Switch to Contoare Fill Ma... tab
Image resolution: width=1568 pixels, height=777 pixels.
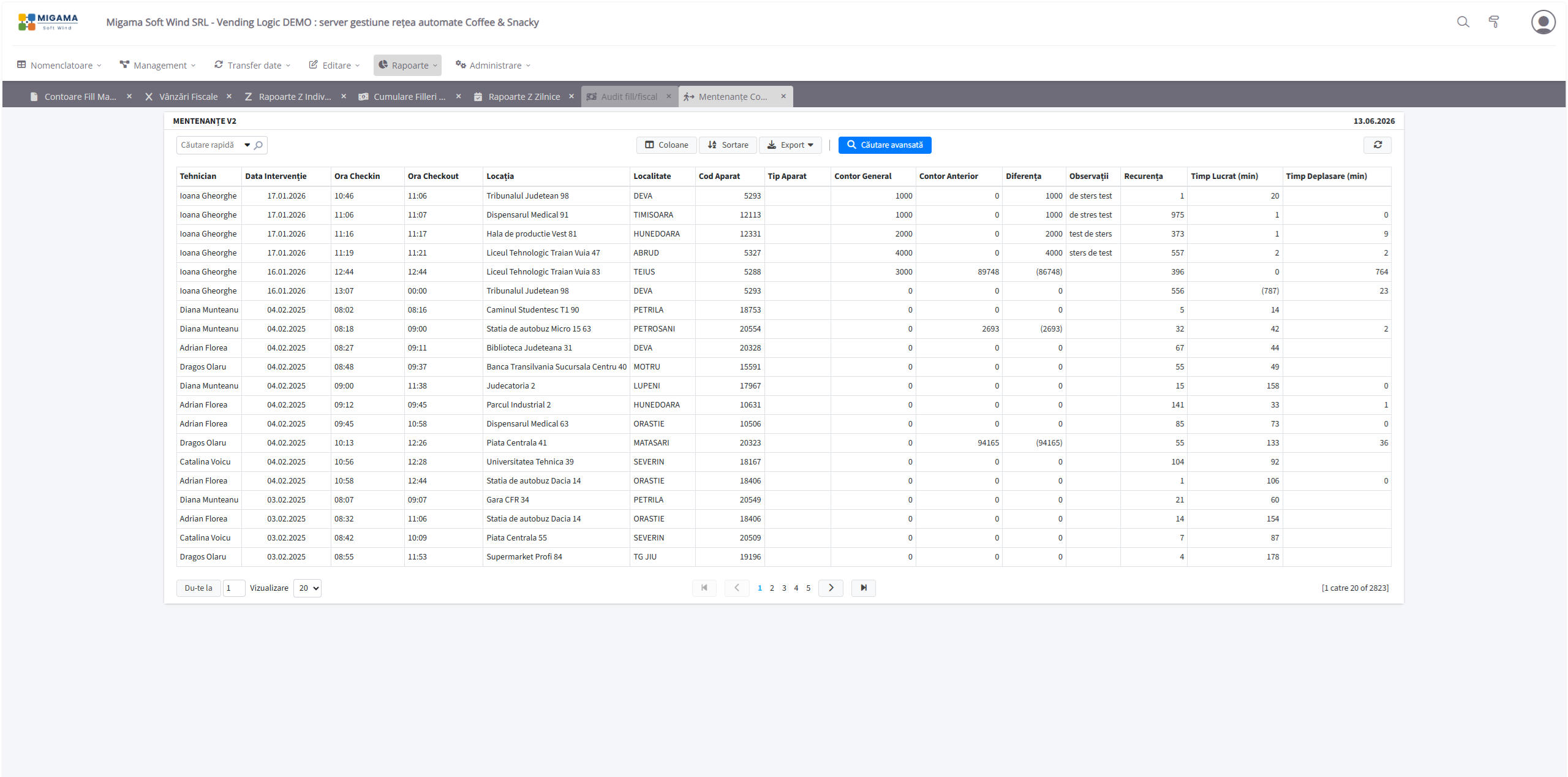80,97
